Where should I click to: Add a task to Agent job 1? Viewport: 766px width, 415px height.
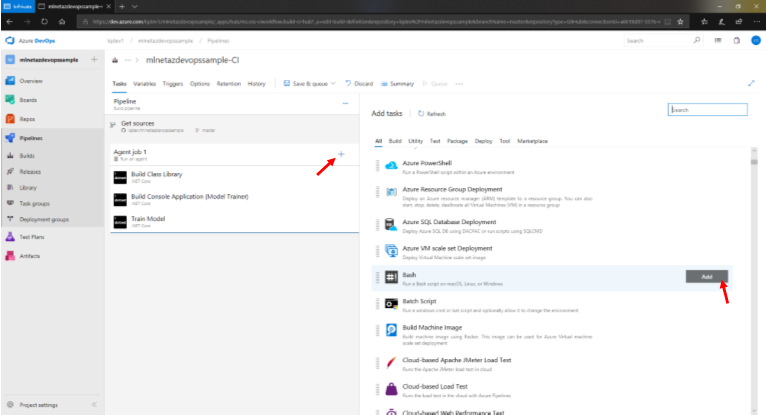(341, 154)
